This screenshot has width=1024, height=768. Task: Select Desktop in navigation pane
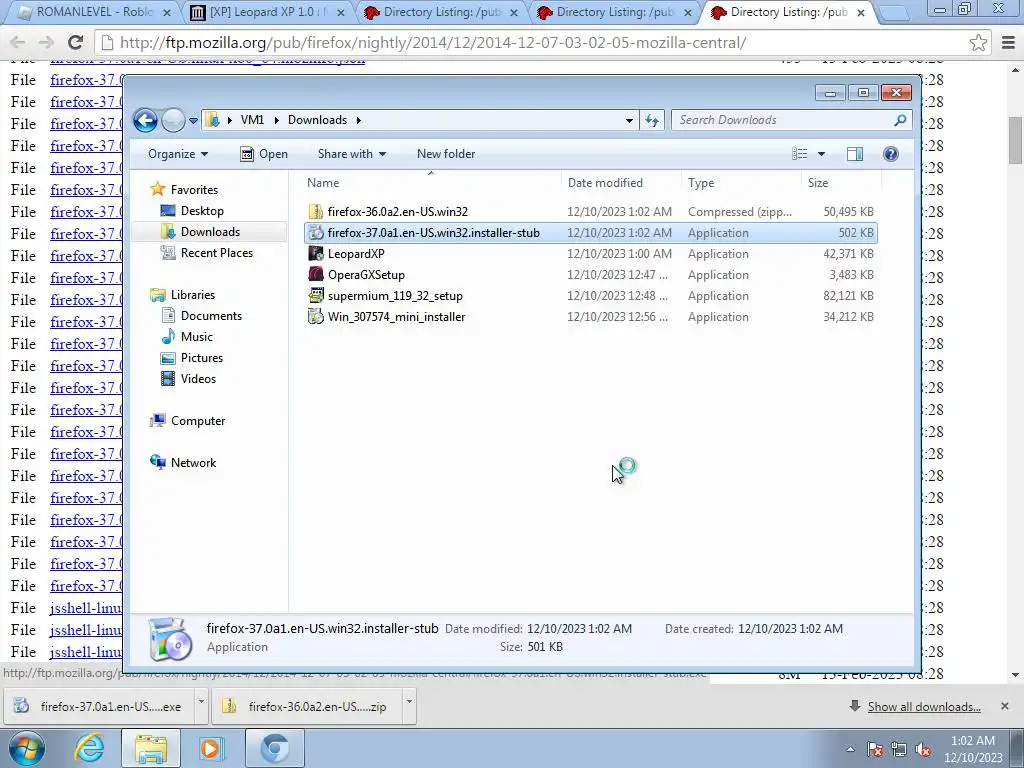tap(202, 211)
